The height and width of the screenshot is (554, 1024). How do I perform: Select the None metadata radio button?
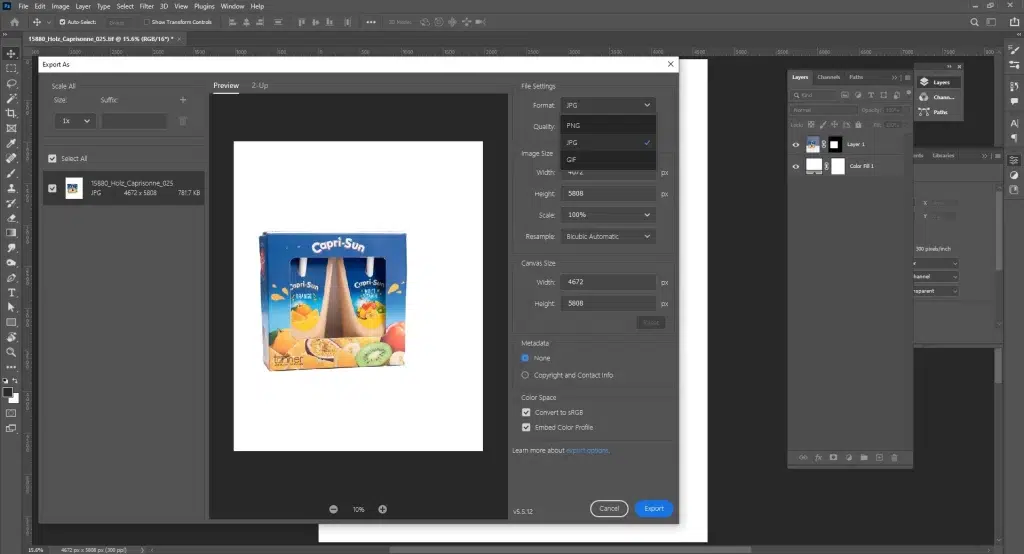525,358
